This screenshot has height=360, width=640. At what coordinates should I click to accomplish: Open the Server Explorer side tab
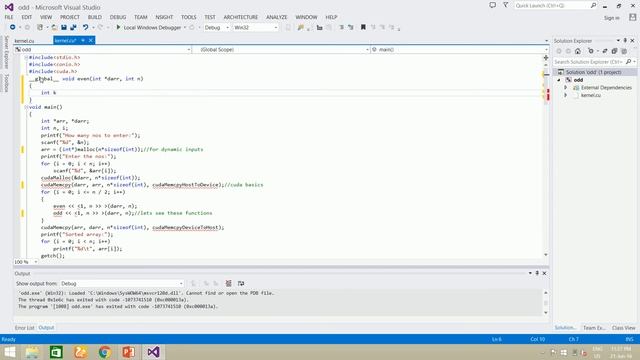[6, 52]
